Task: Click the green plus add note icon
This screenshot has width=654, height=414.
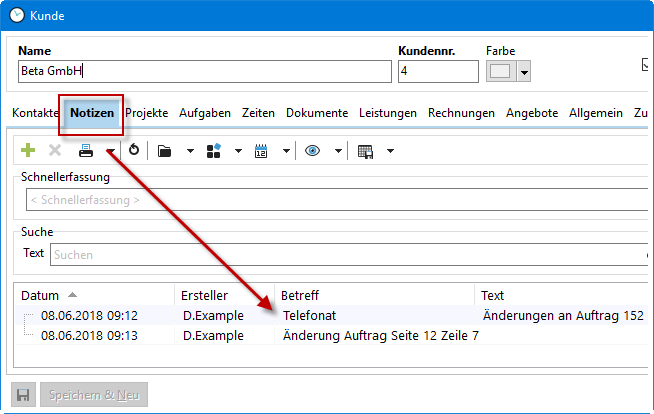Action: (28, 151)
